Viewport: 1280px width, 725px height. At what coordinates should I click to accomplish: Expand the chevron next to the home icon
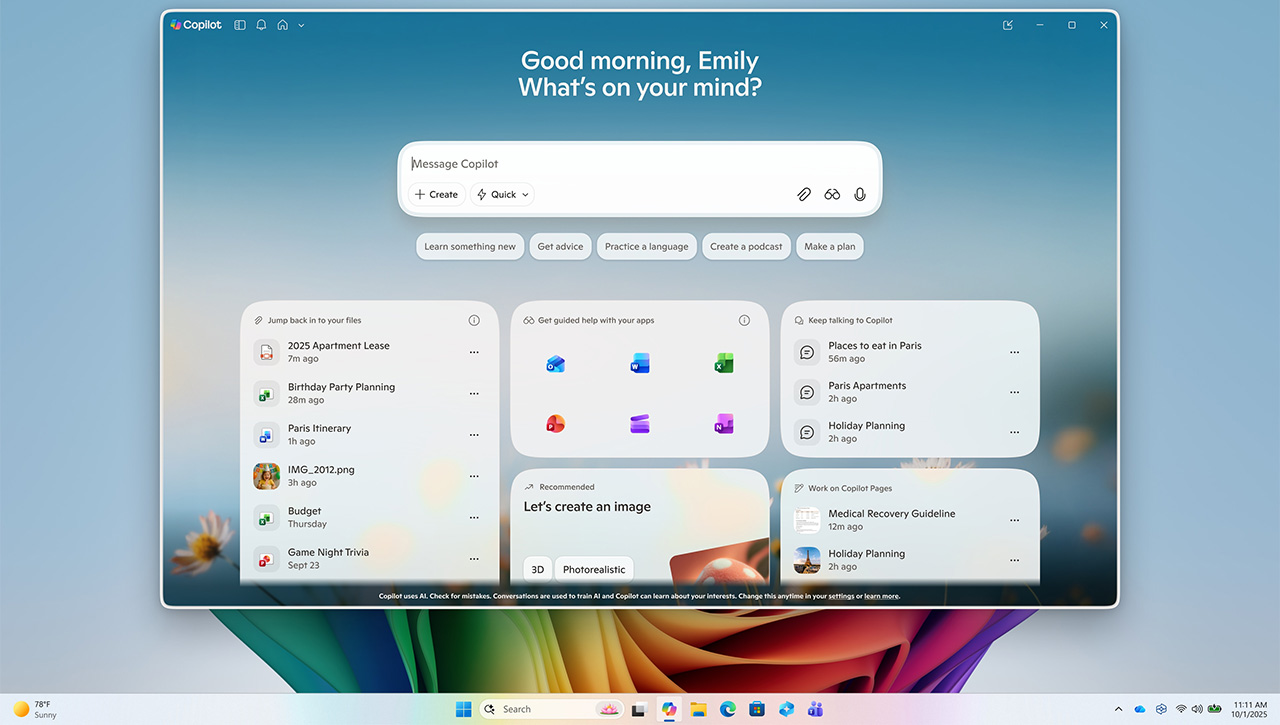tap(301, 25)
